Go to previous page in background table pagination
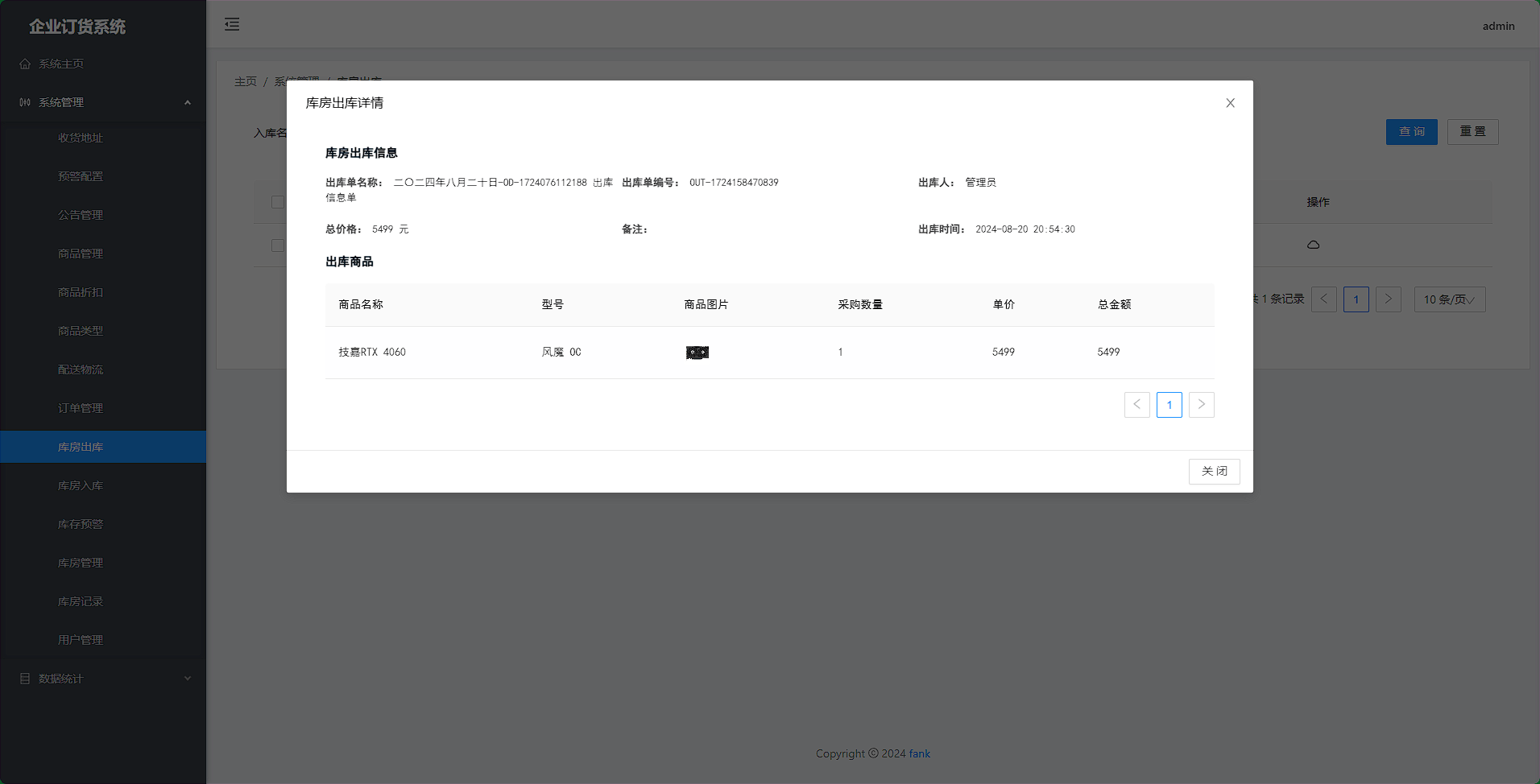This screenshot has height=784, width=1540. point(1323,299)
